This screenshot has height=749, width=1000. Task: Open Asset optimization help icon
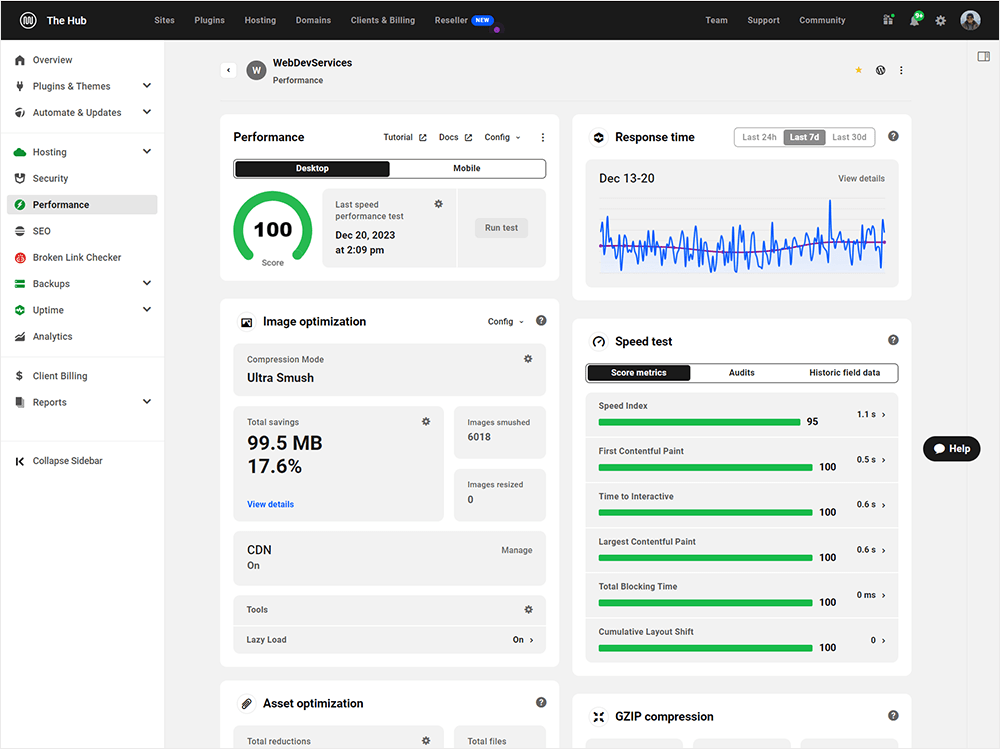541,702
